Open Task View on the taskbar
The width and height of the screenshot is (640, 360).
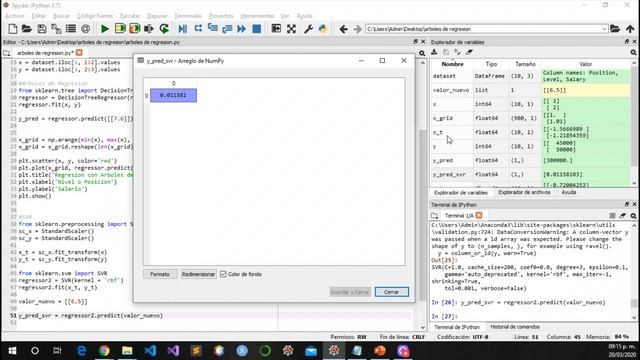point(58,351)
